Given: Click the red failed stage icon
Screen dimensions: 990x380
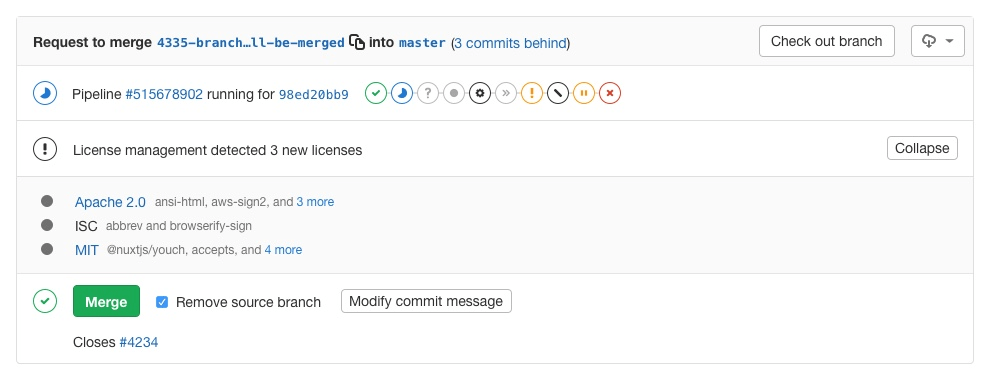Looking at the screenshot, I should [x=609, y=94].
